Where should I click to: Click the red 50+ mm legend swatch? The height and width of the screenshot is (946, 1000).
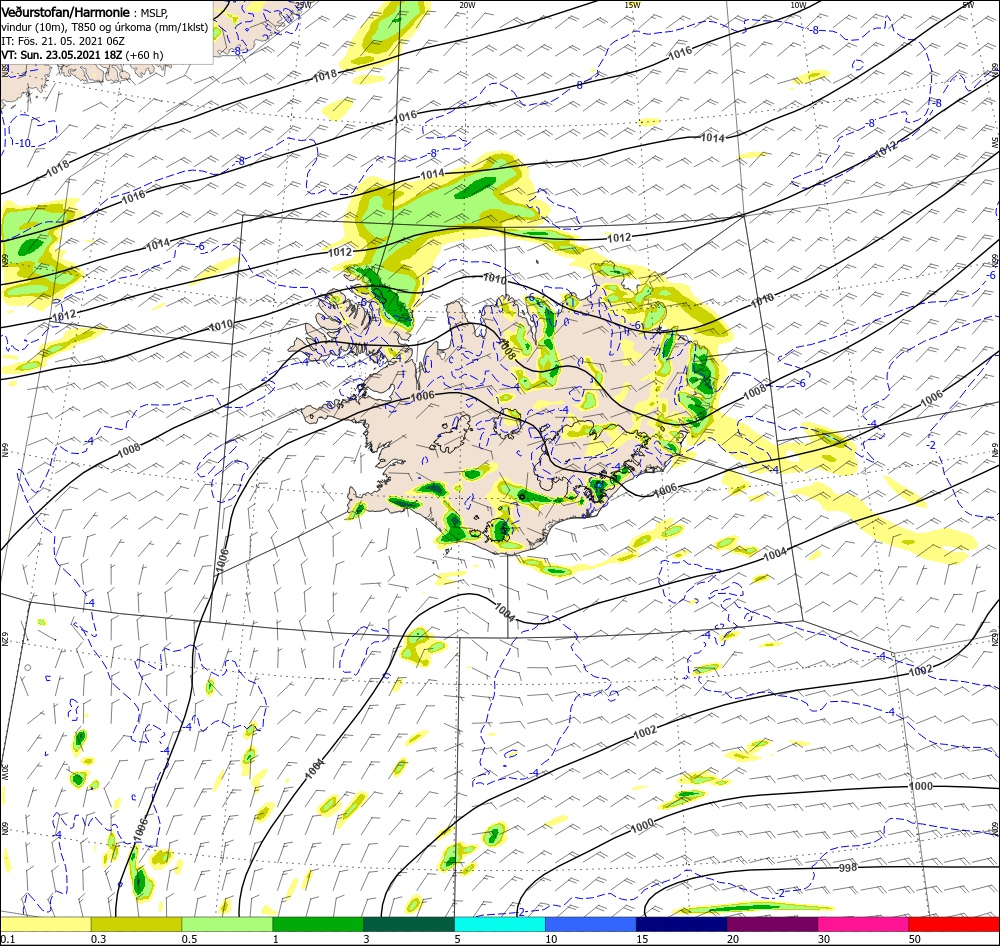954,924
